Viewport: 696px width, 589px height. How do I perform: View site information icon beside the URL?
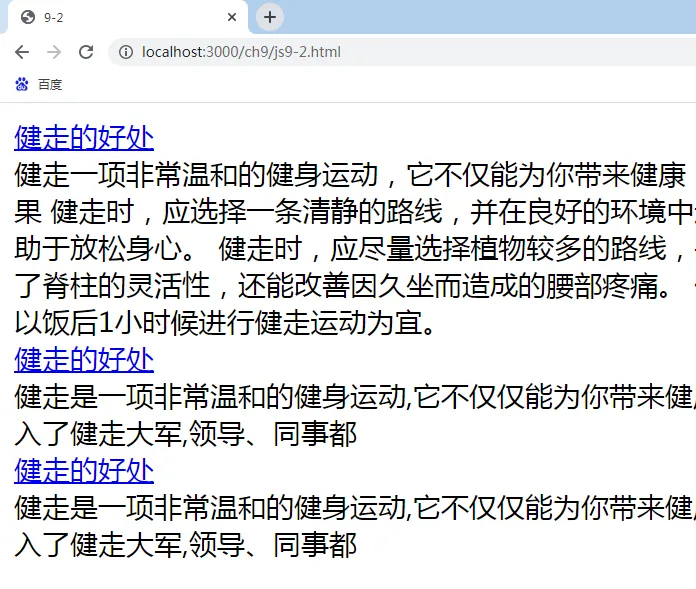click(x=125, y=51)
